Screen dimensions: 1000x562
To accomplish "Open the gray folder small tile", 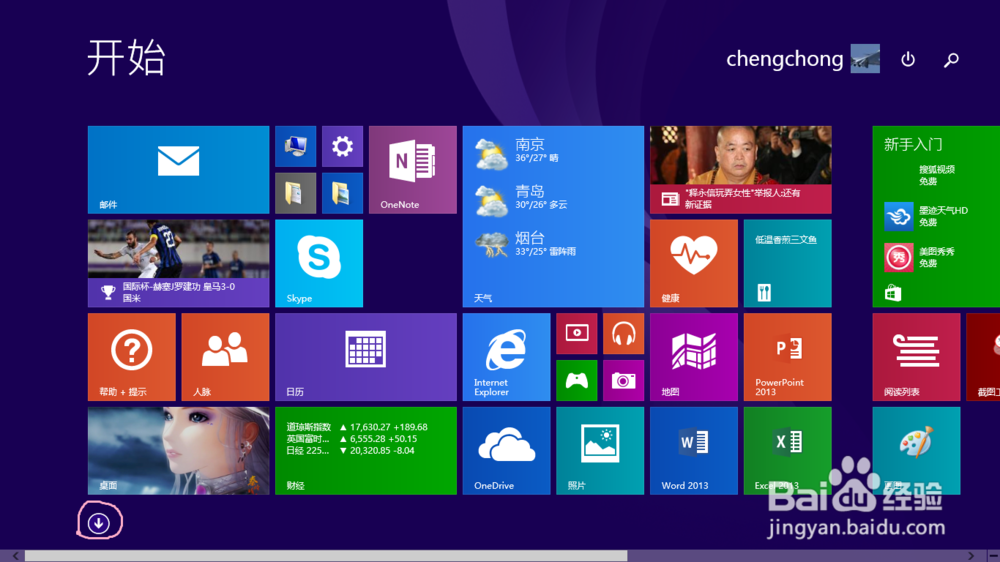I will point(296,193).
